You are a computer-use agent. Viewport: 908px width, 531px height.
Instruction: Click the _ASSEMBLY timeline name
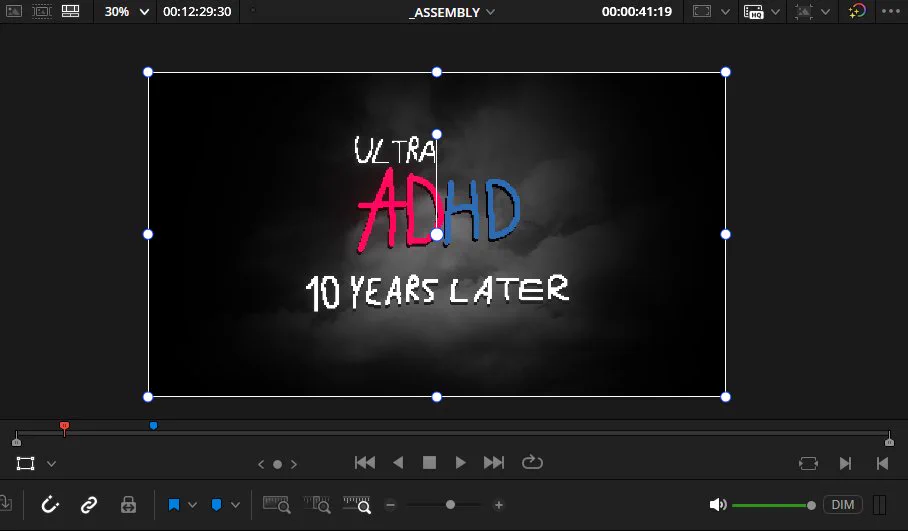coord(444,12)
